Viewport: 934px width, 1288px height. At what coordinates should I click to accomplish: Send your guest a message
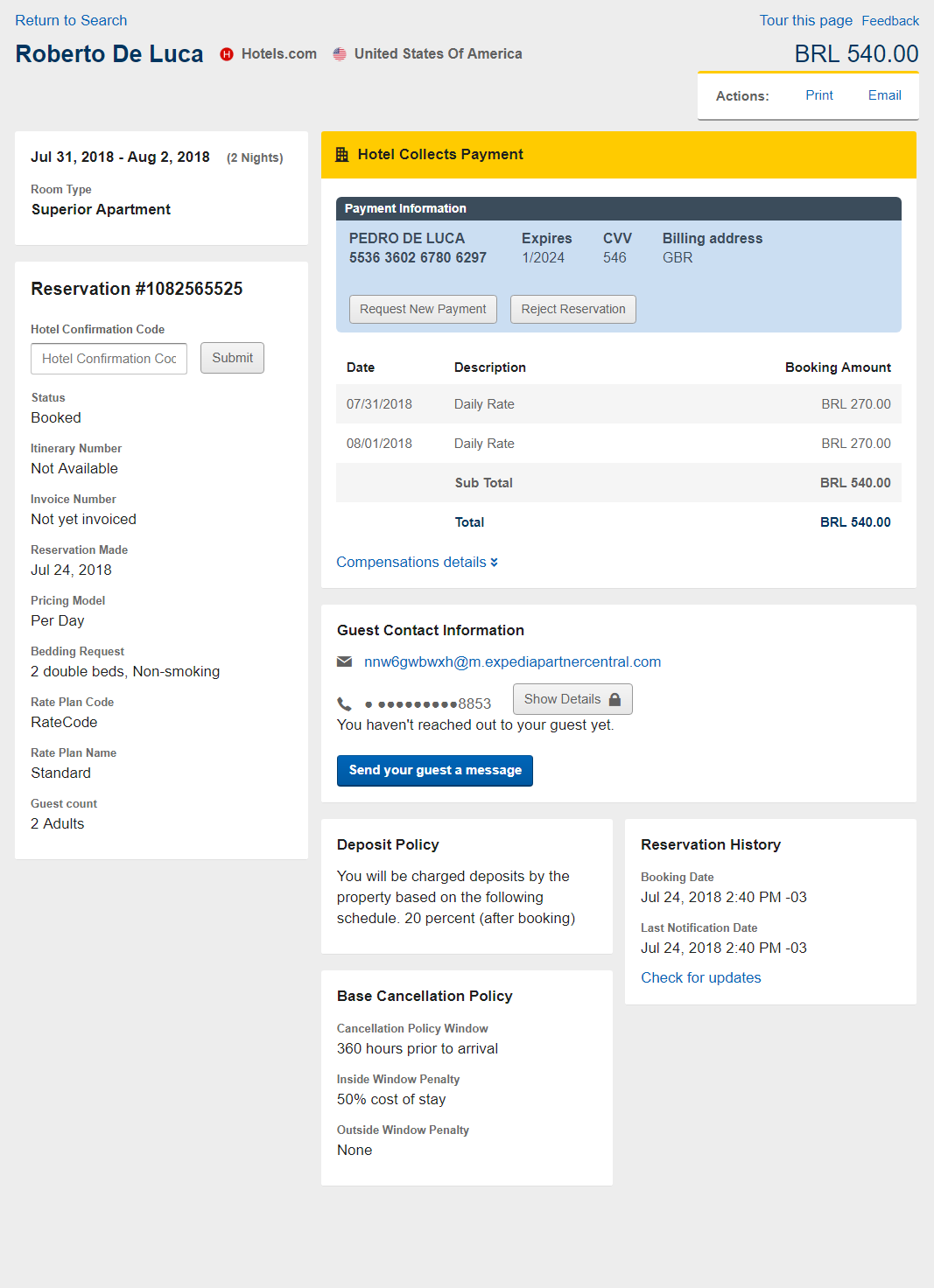pos(435,770)
